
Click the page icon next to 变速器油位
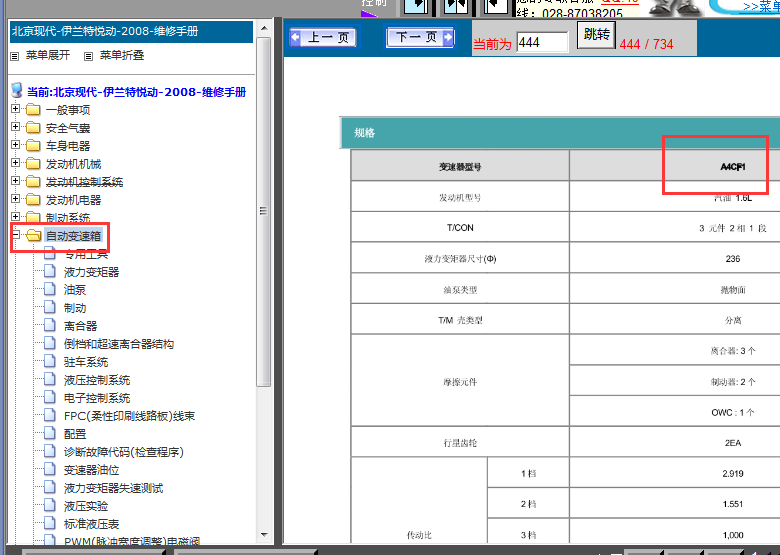pyautogui.click(x=50, y=469)
